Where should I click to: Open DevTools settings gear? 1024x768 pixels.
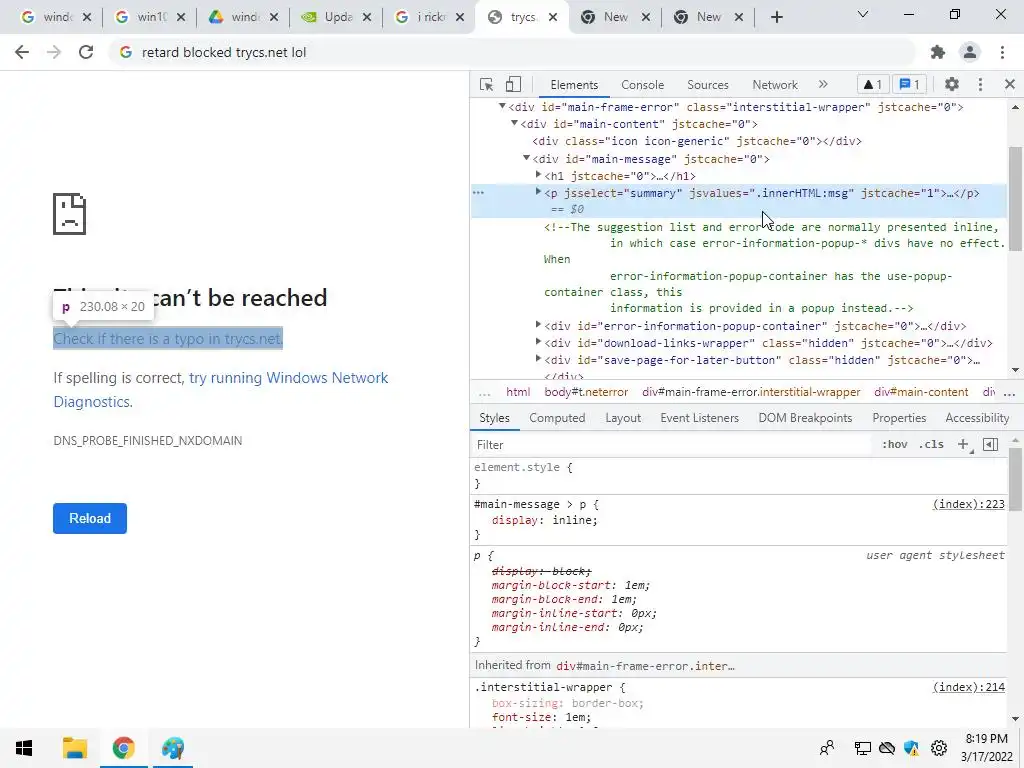(x=952, y=84)
